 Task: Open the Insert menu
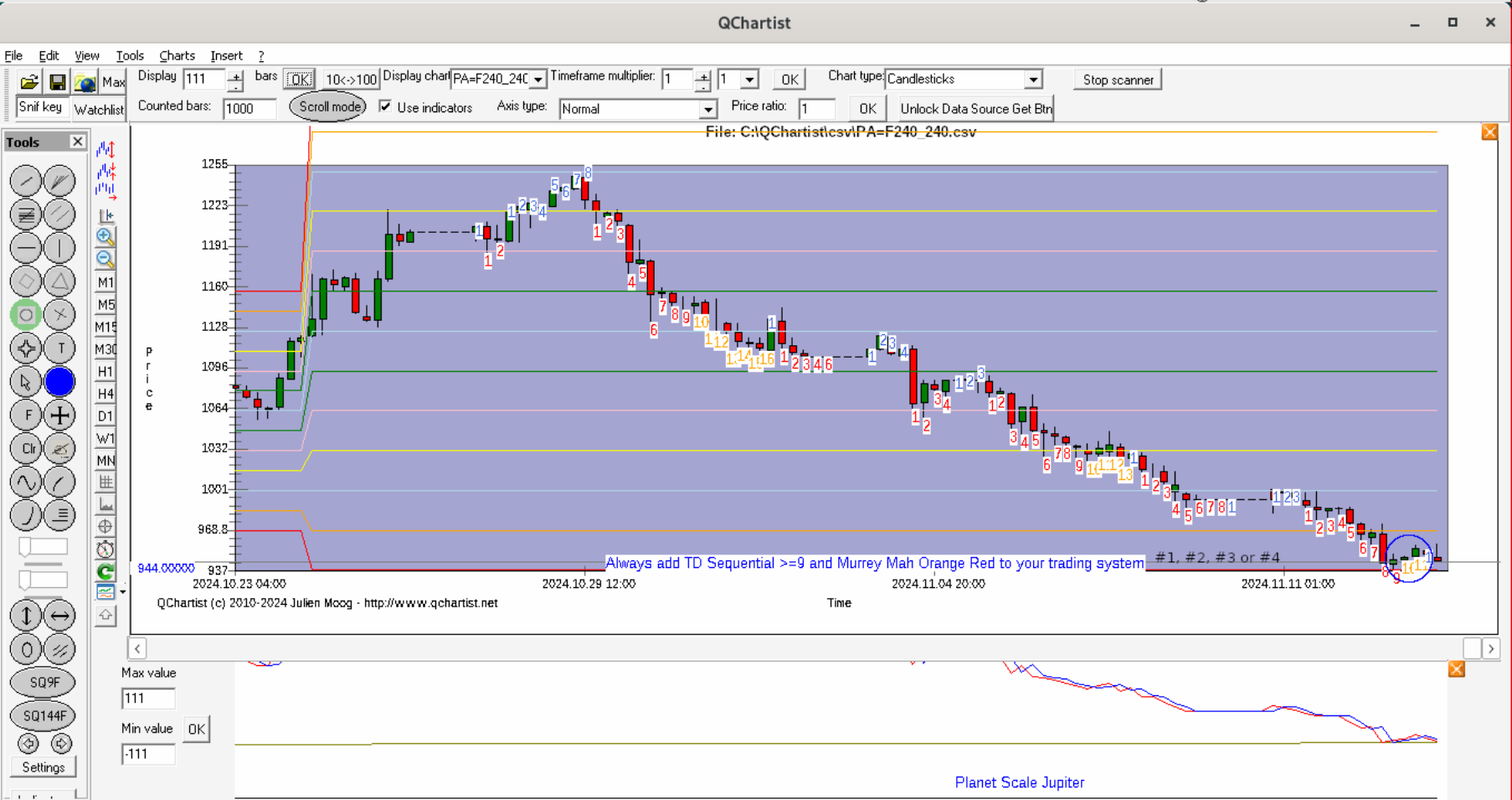pyautogui.click(x=226, y=55)
